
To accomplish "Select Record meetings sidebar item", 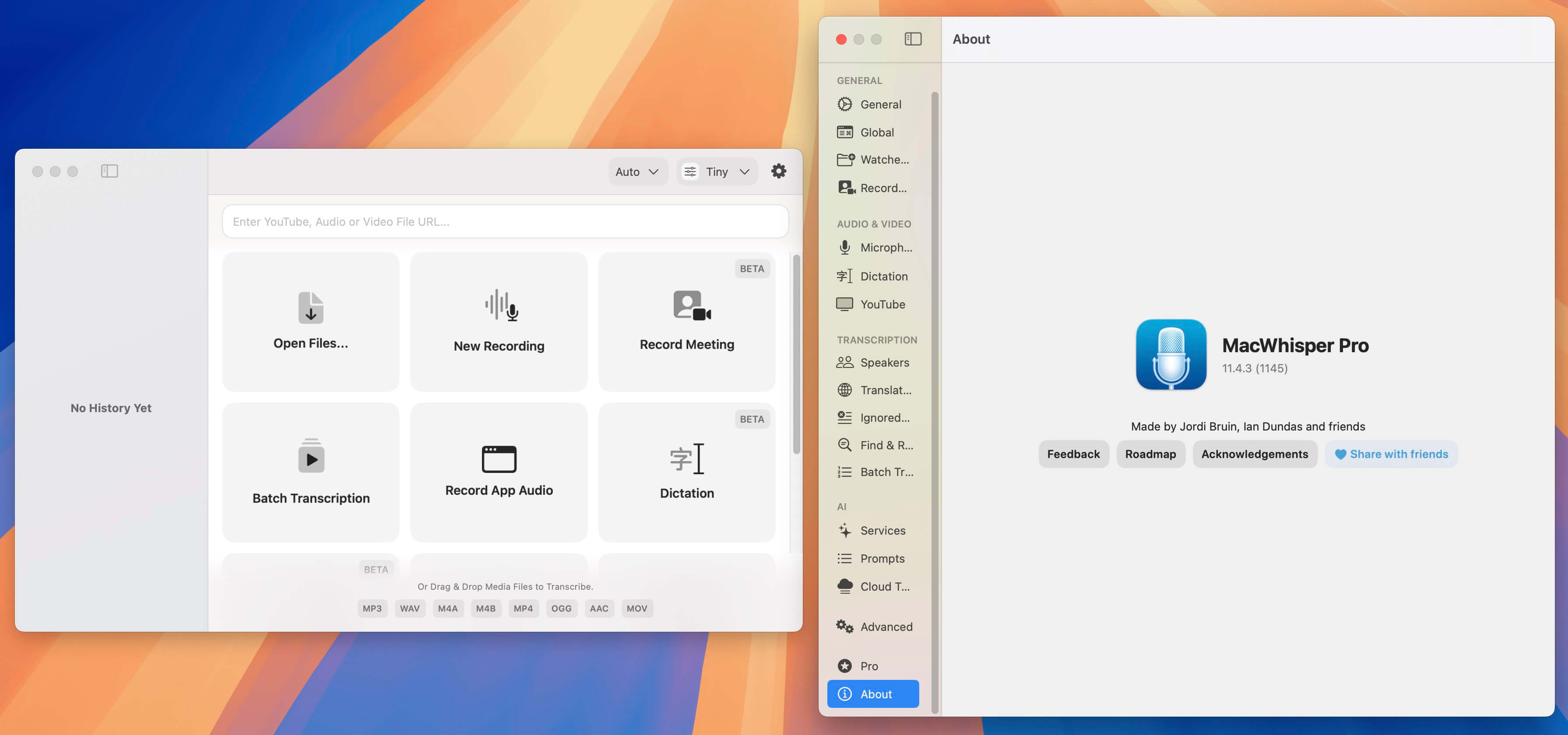I will point(873,188).
